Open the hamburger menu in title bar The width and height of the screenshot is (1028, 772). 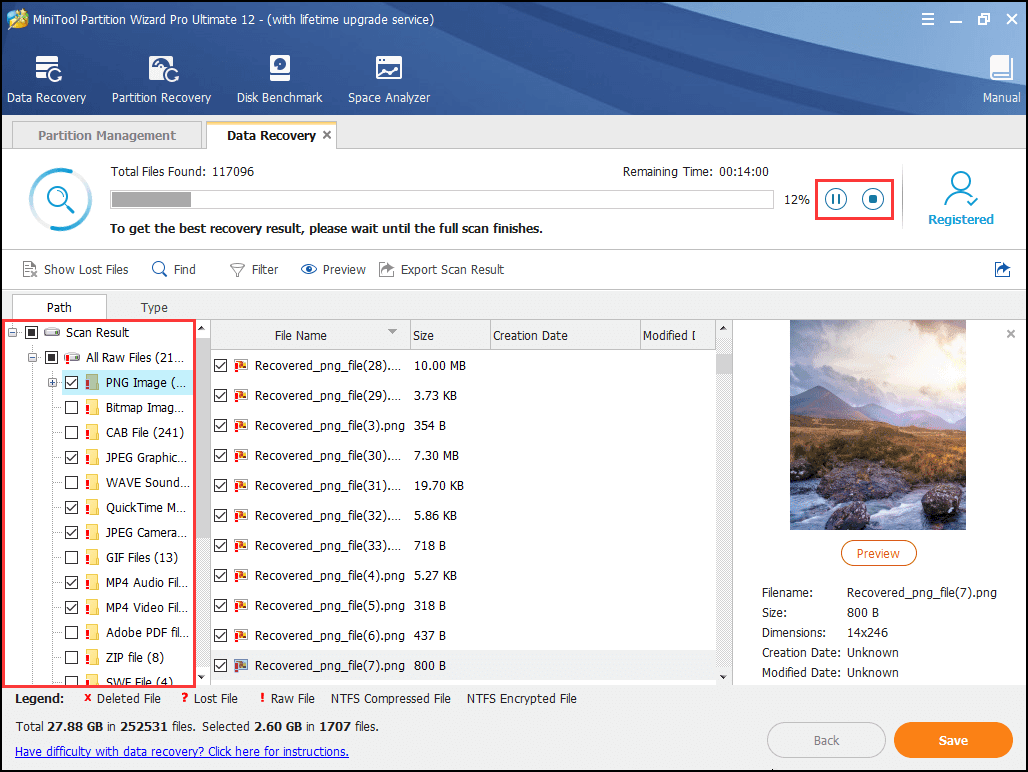928,19
